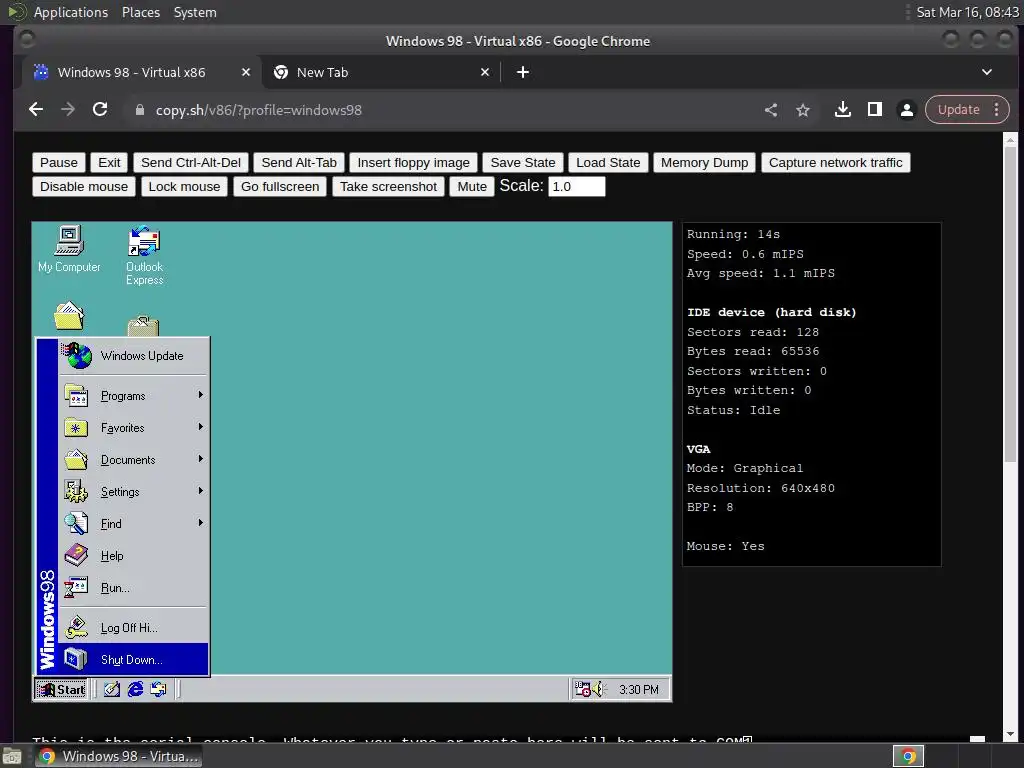This screenshot has height=768, width=1024.
Task: Select Windows Update in the Start menu
Action: (134, 356)
